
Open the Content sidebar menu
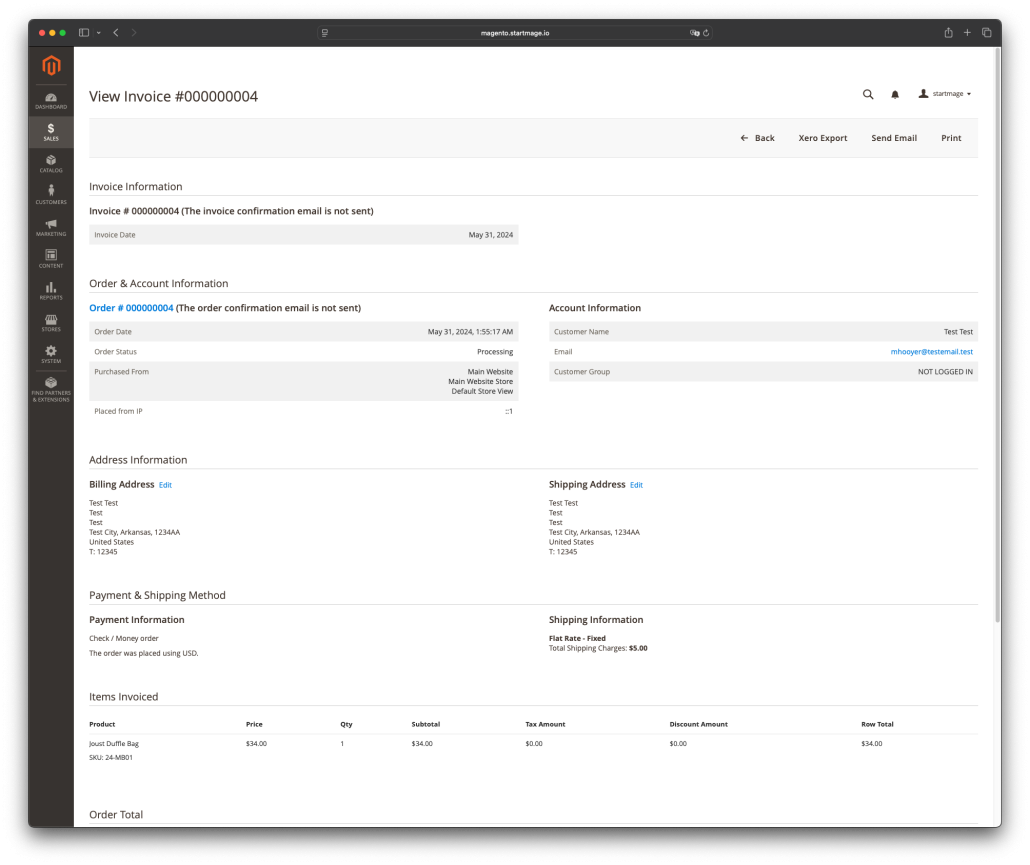pyautogui.click(x=51, y=259)
